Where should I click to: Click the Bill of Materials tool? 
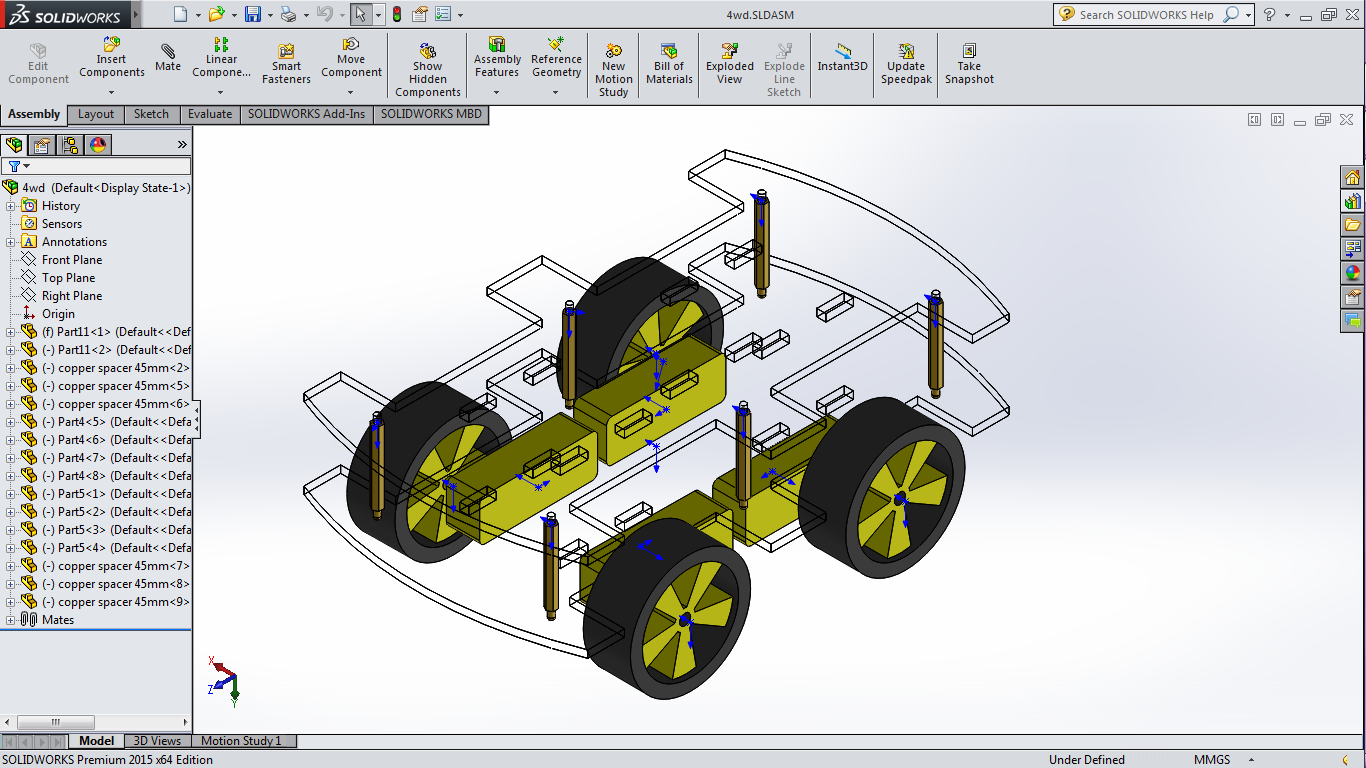click(x=668, y=63)
